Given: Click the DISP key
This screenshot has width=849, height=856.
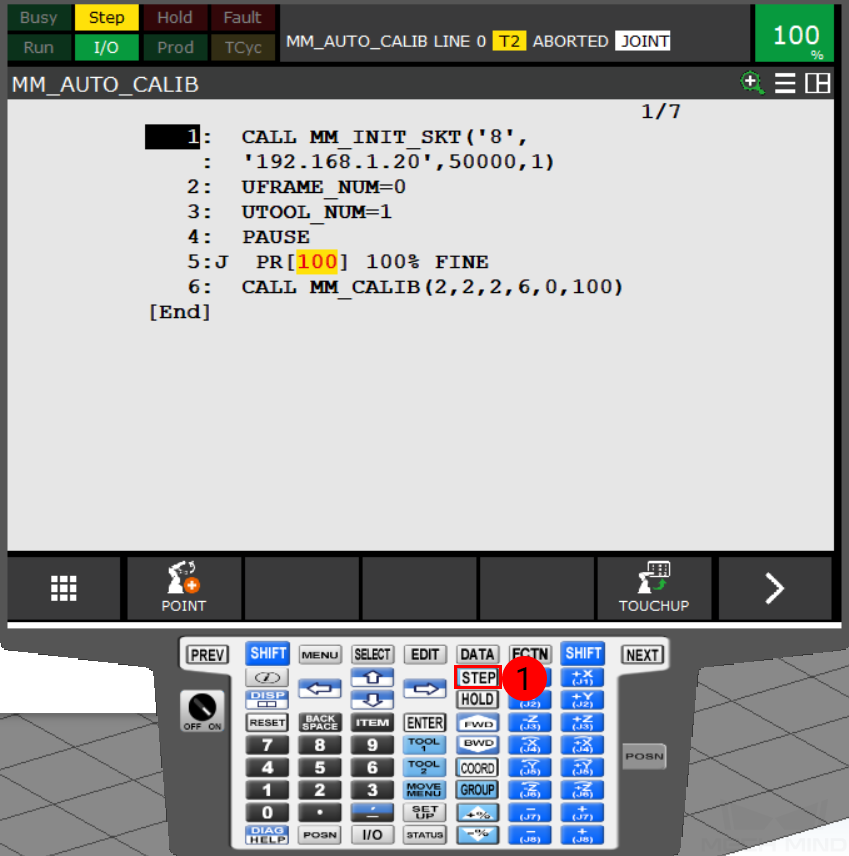Looking at the screenshot, I should (268, 699).
